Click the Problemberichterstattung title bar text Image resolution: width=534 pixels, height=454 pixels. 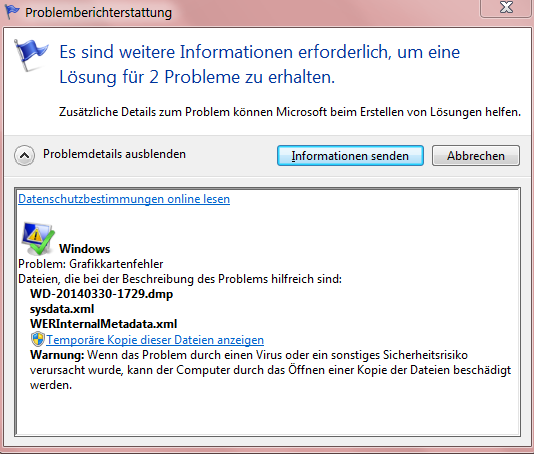tap(98, 13)
